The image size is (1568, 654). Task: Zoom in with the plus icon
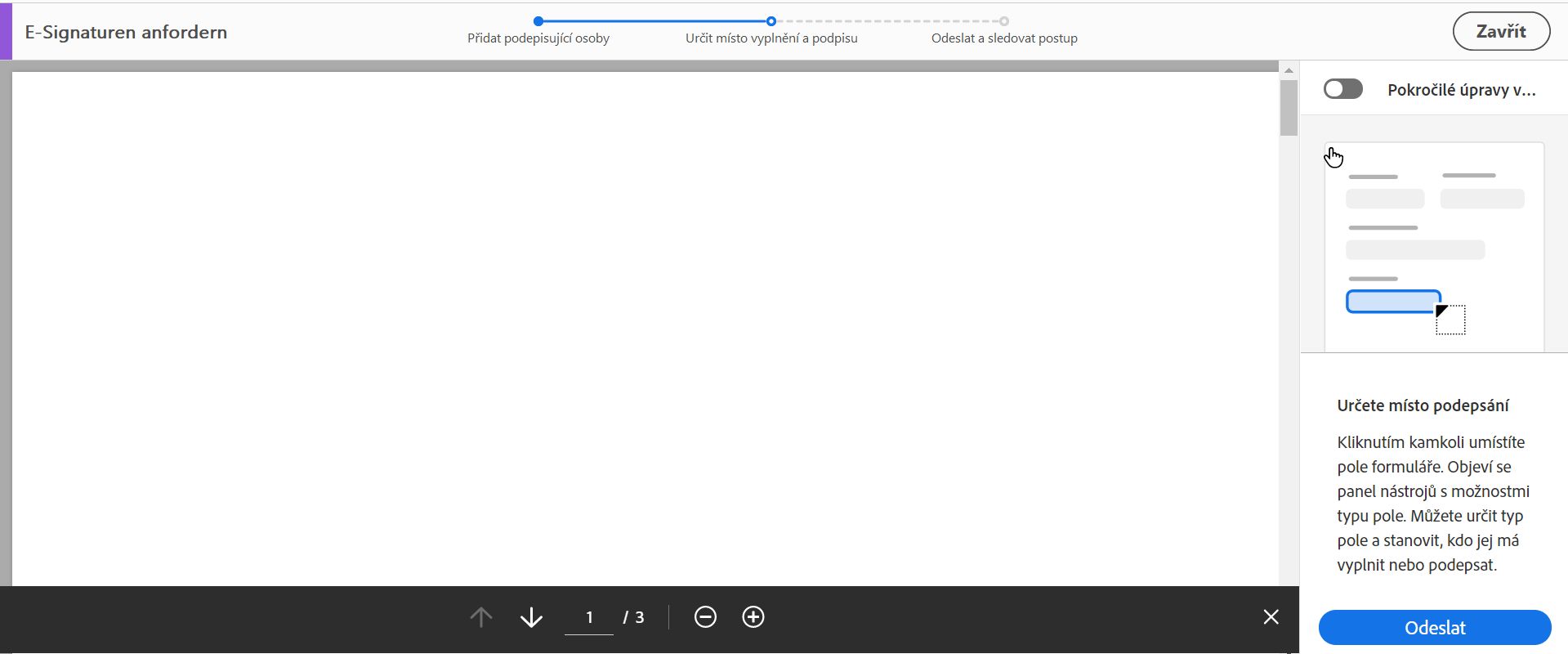[753, 617]
